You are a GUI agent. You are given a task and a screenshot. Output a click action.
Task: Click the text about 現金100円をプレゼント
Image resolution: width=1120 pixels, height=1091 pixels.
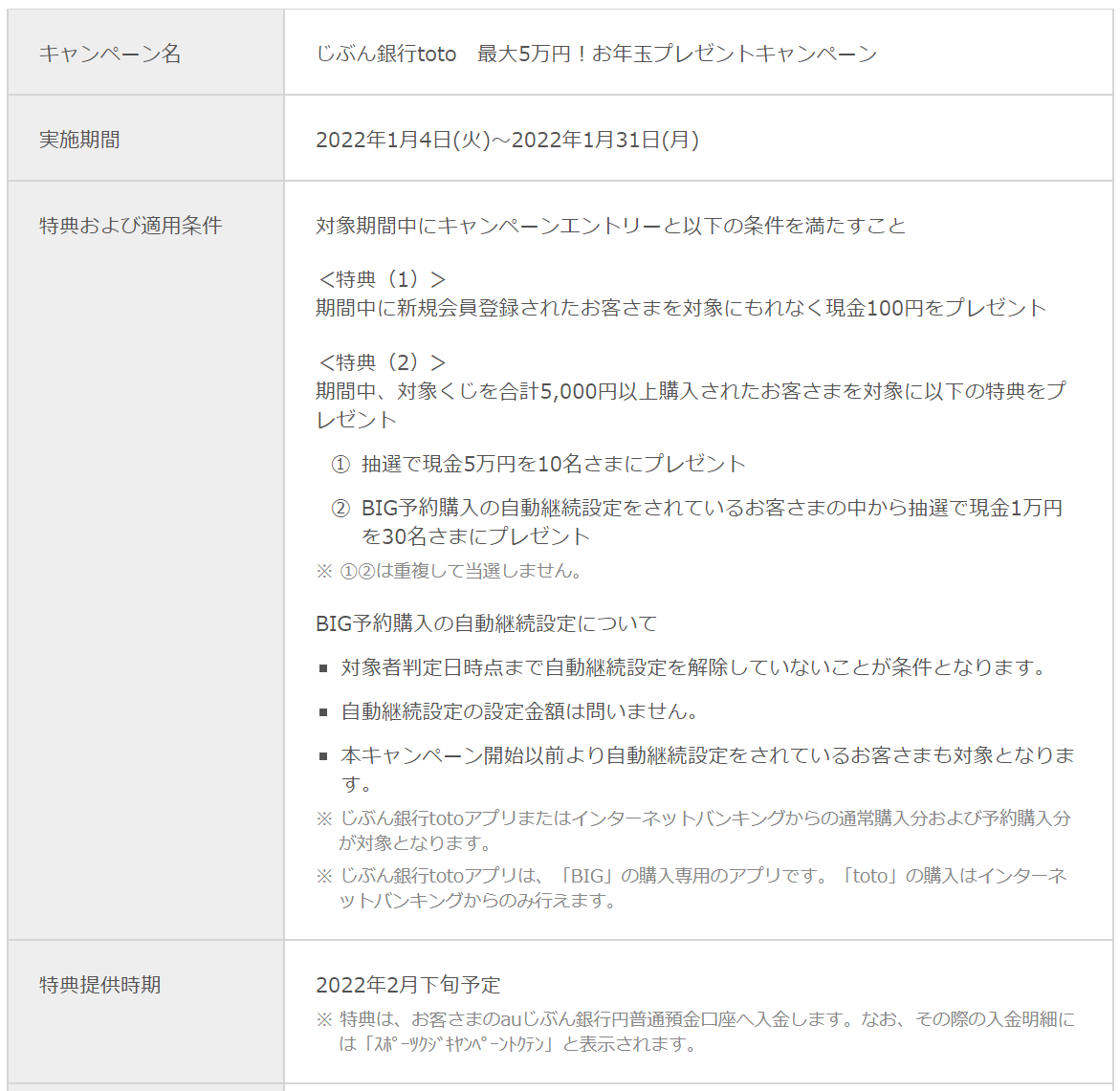[681, 308]
